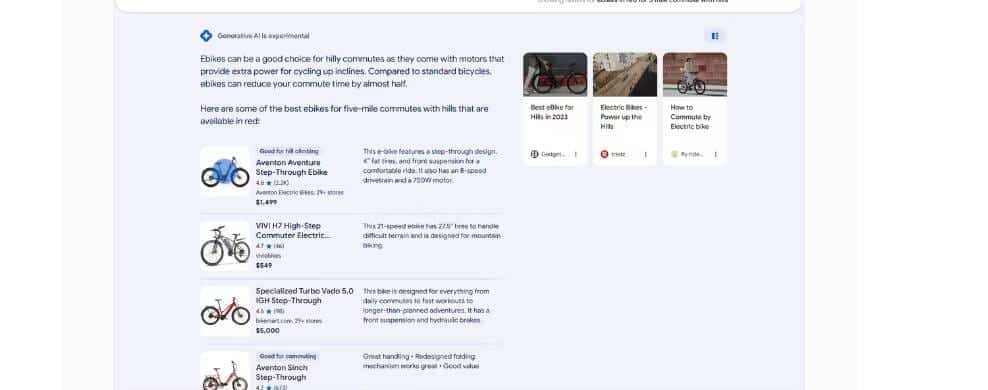Click the 4.7 star rating of VIVI H7

[x=270, y=246]
